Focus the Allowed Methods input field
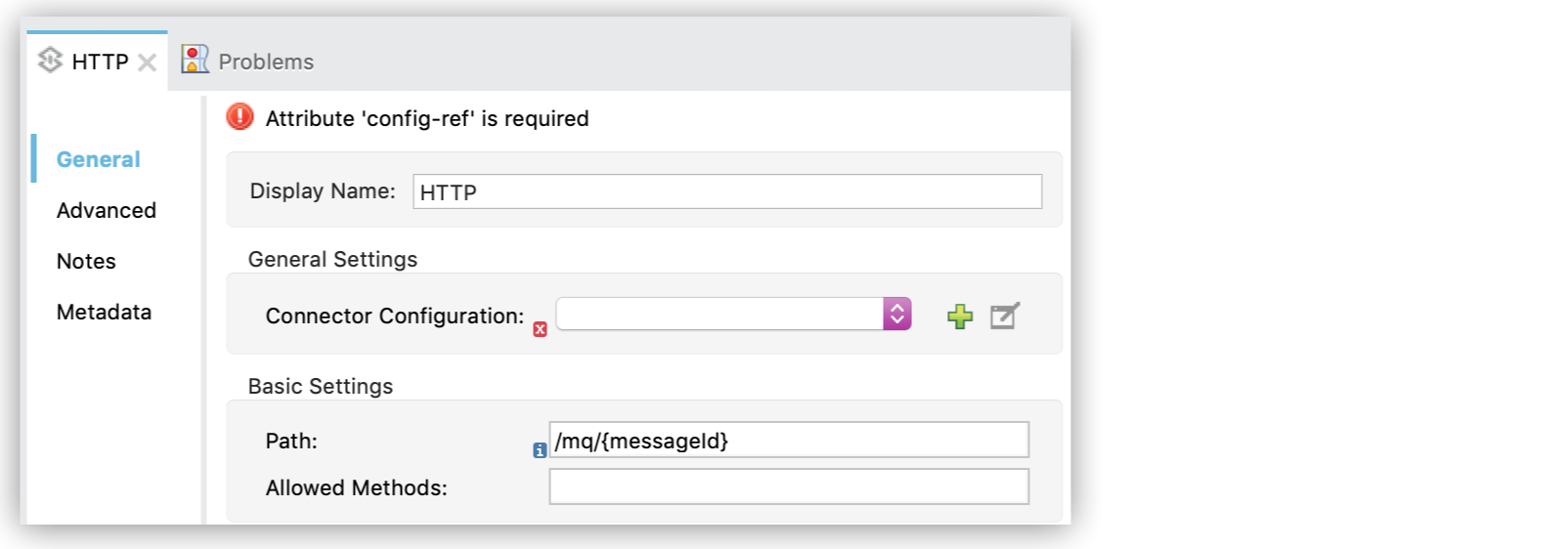 (x=788, y=486)
